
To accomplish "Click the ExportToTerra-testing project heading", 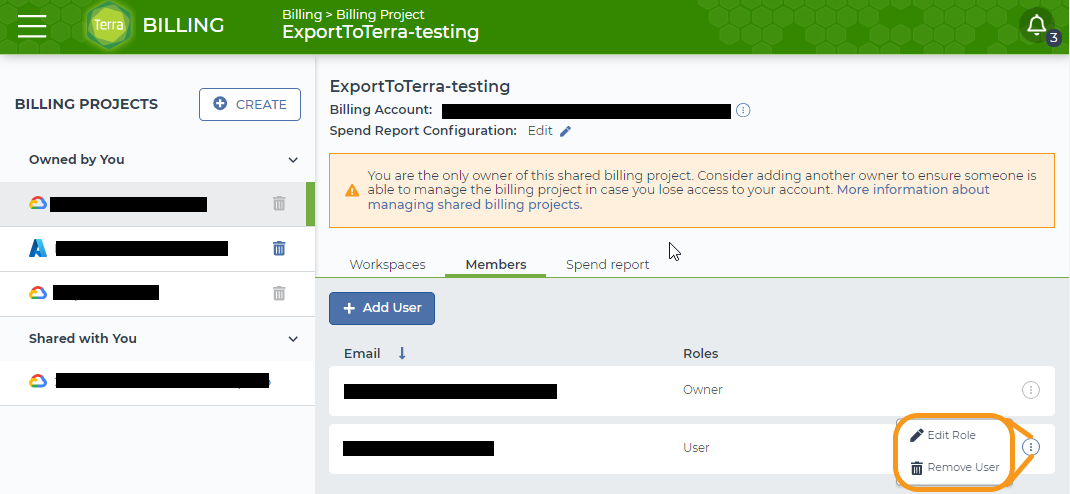I will coord(420,86).
